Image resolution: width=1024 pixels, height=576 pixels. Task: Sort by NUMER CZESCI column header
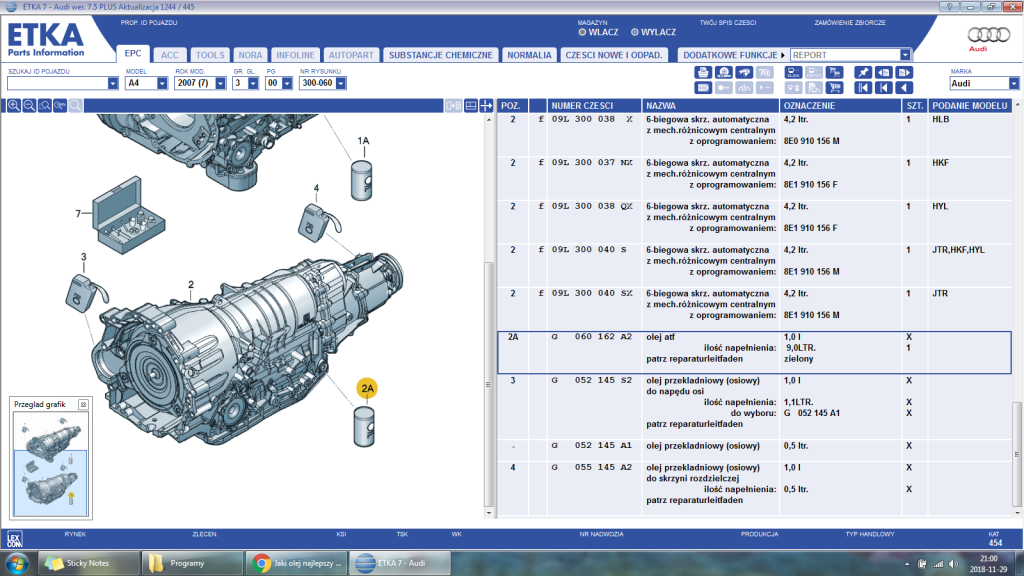point(594,106)
